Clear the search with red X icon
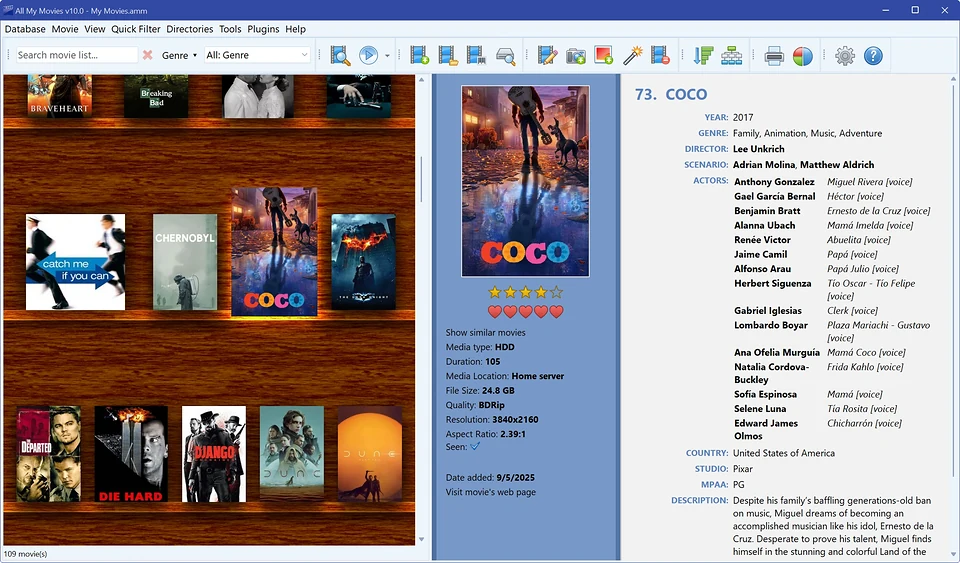 [148, 55]
